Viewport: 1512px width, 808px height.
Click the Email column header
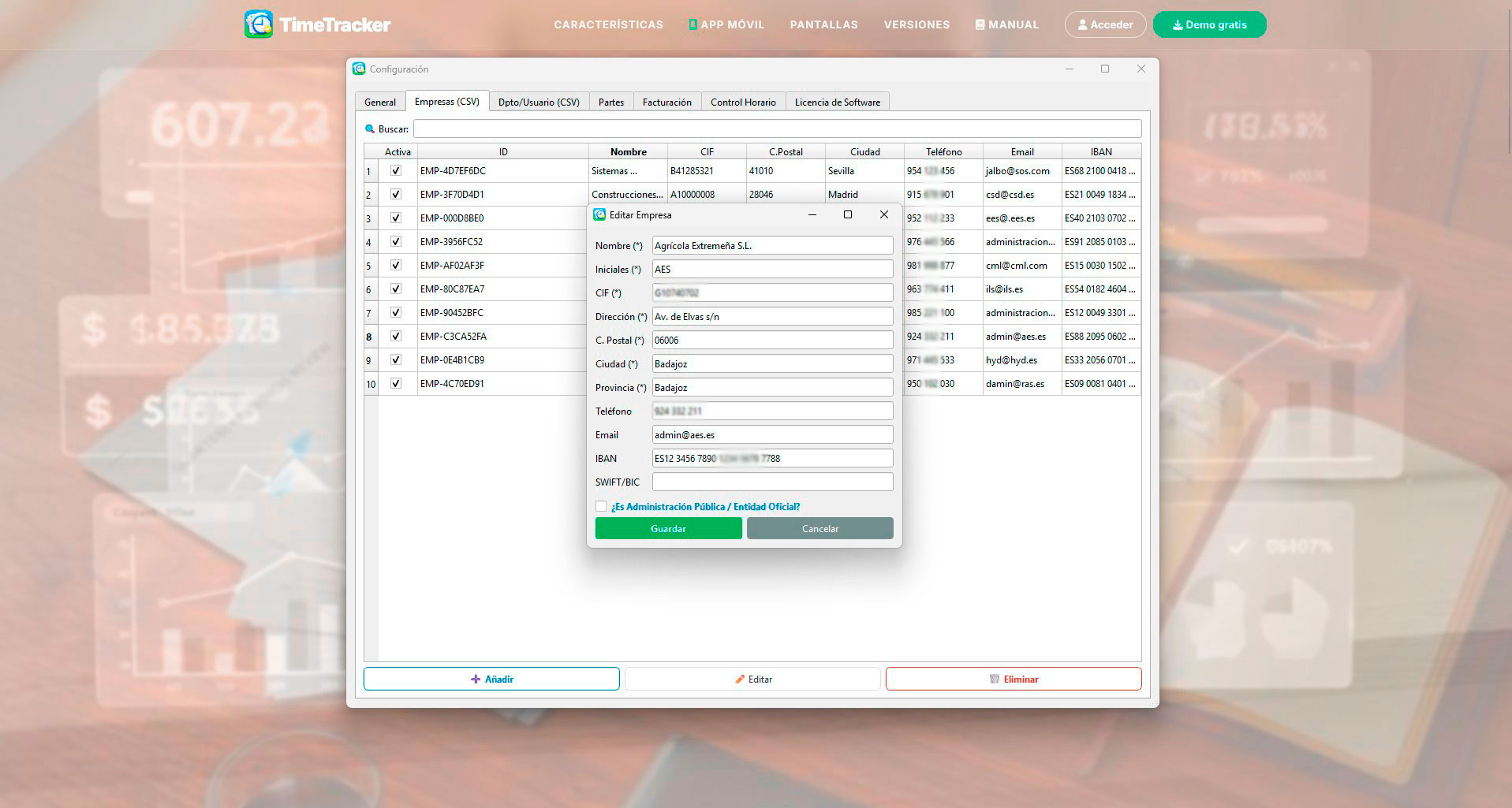click(x=1022, y=151)
